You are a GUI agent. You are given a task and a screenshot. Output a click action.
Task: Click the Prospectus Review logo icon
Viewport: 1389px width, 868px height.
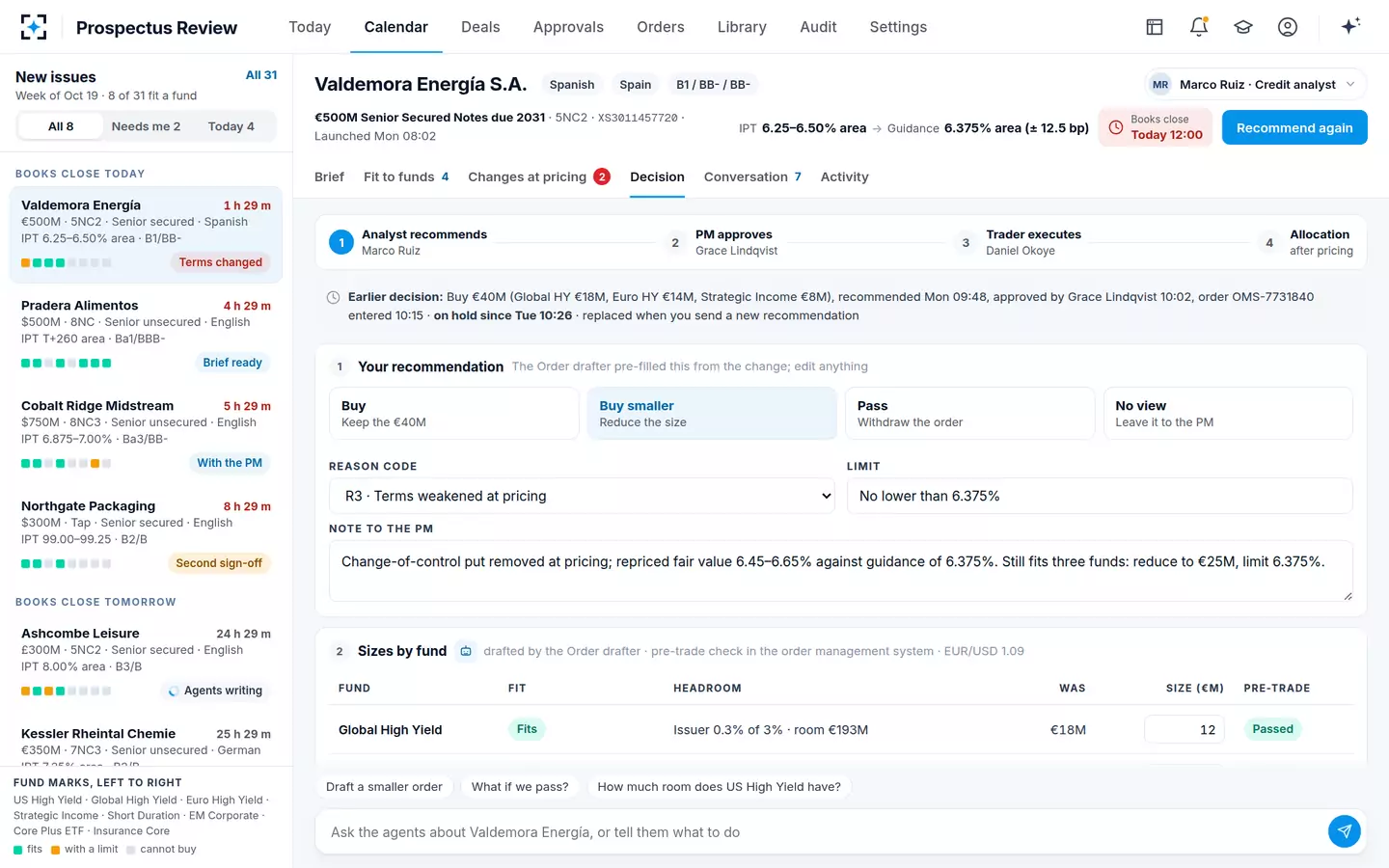coord(34,27)
